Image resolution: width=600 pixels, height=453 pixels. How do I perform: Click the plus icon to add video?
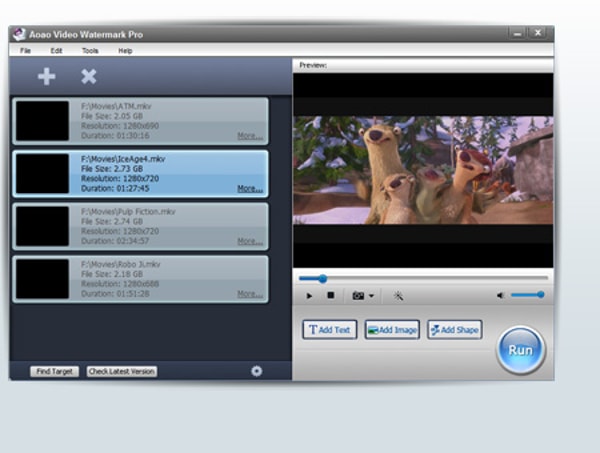[x=47, y=77]
